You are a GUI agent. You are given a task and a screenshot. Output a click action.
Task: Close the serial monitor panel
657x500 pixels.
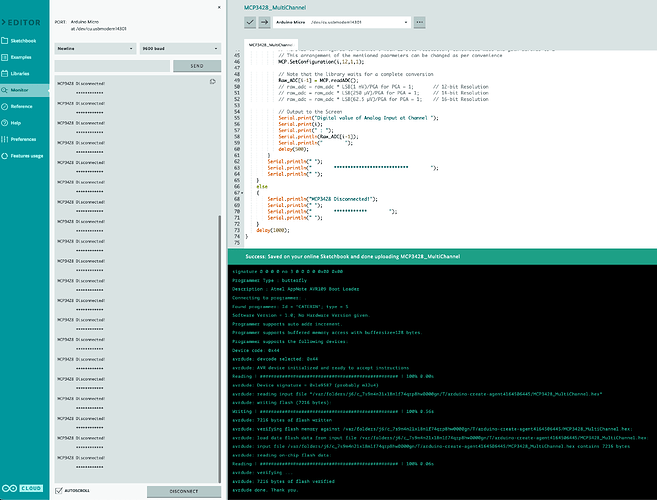[x=219, y=7]
